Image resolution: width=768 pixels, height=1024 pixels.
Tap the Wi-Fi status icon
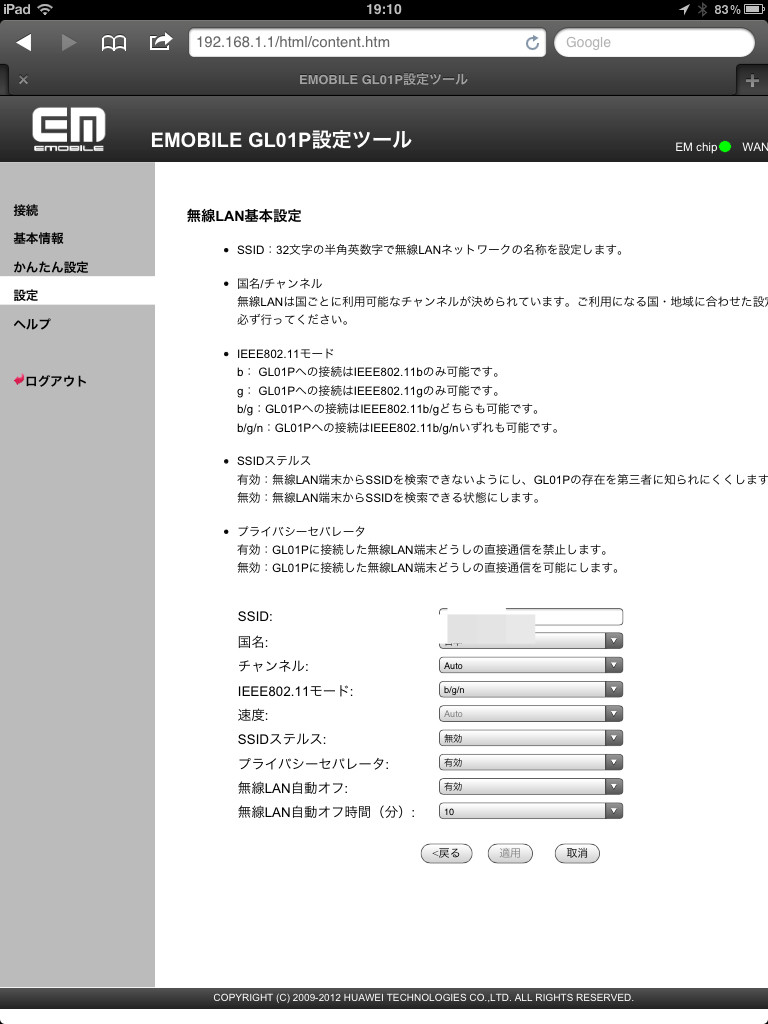pyautogui.click(x=44, y=9)
